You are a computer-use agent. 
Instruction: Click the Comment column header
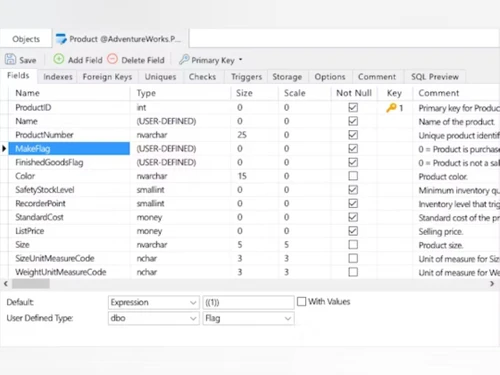point(439,93)
